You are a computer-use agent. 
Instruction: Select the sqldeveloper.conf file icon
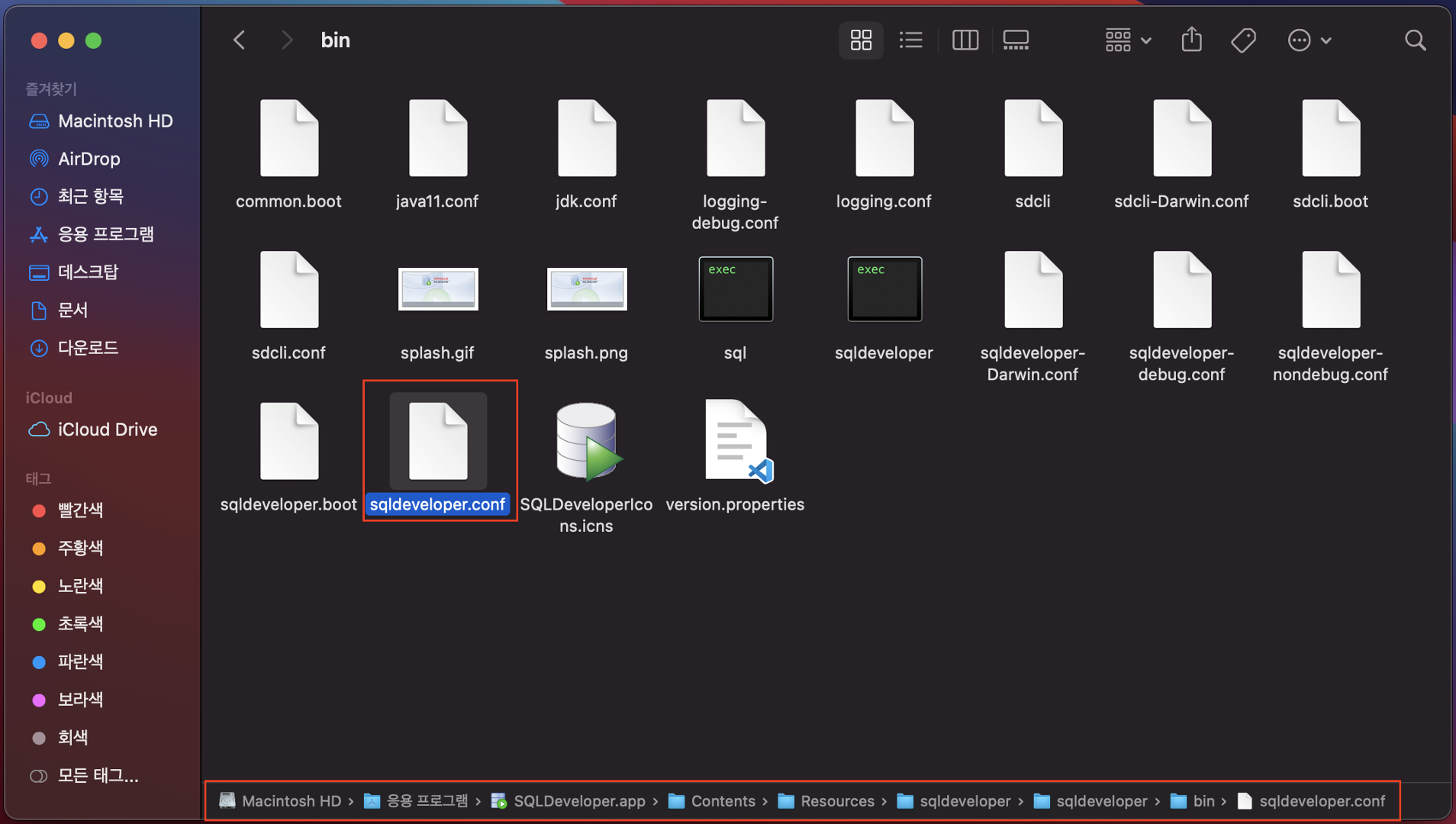(438, 441)
